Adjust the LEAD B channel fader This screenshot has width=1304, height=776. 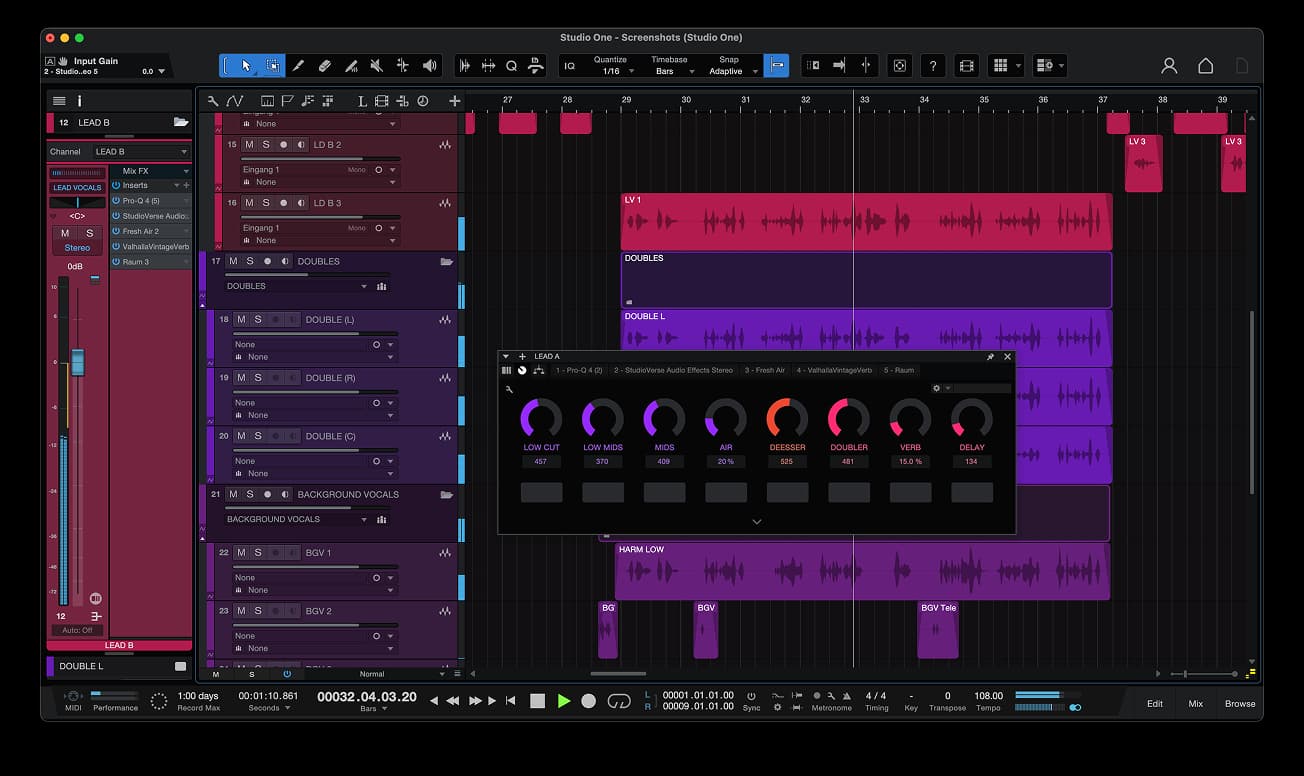click(x=77, y=362)
